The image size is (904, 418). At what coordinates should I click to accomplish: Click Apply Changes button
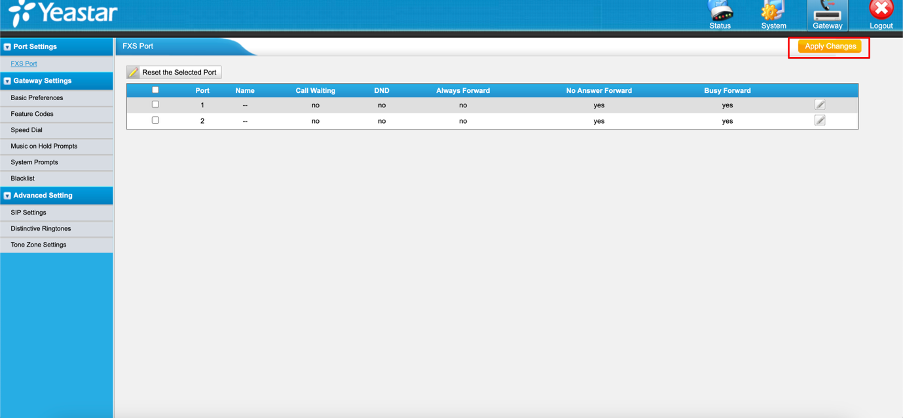[x=830, y=47]
